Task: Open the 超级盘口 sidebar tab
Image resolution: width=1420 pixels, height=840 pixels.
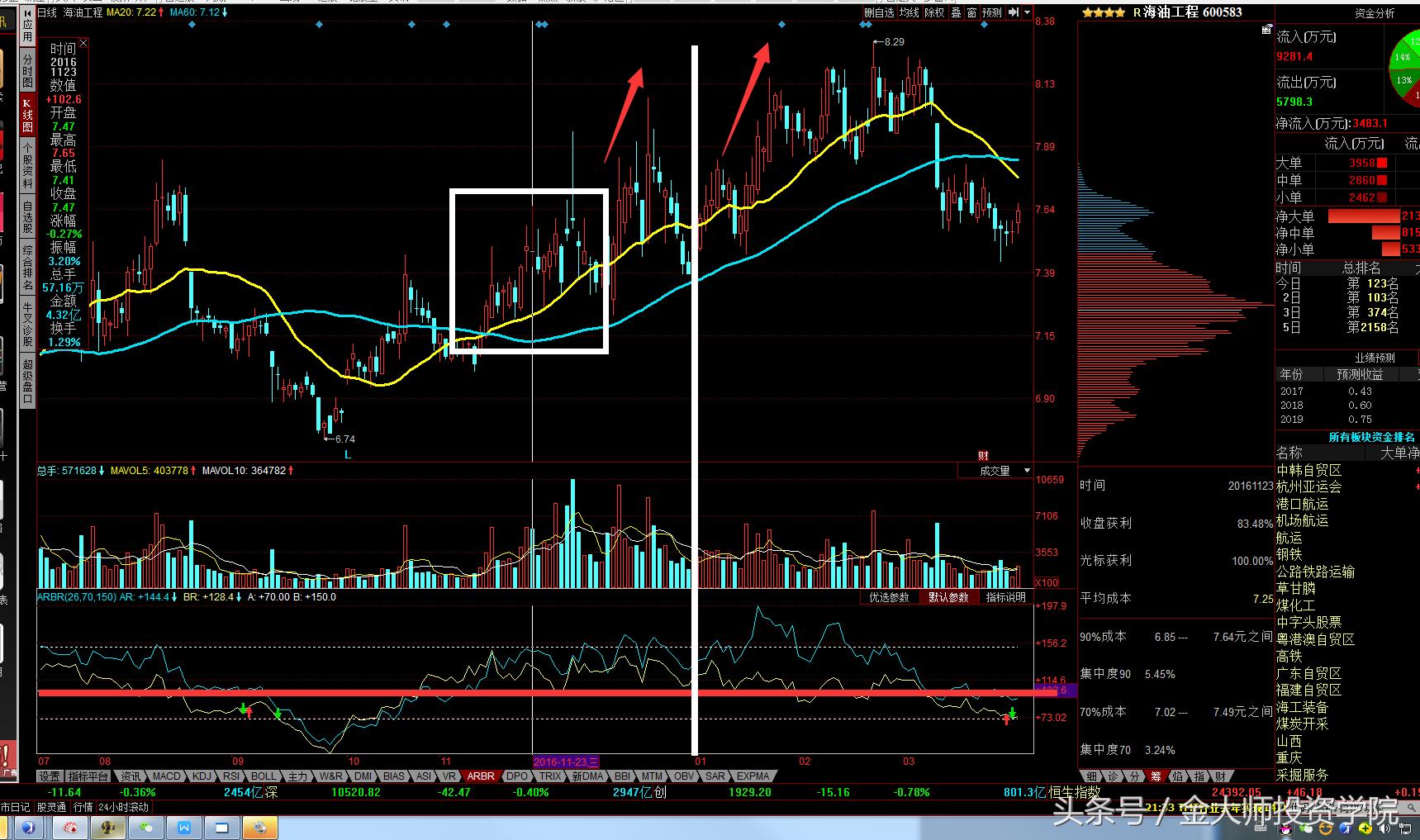Action: [x=27, y=382]
